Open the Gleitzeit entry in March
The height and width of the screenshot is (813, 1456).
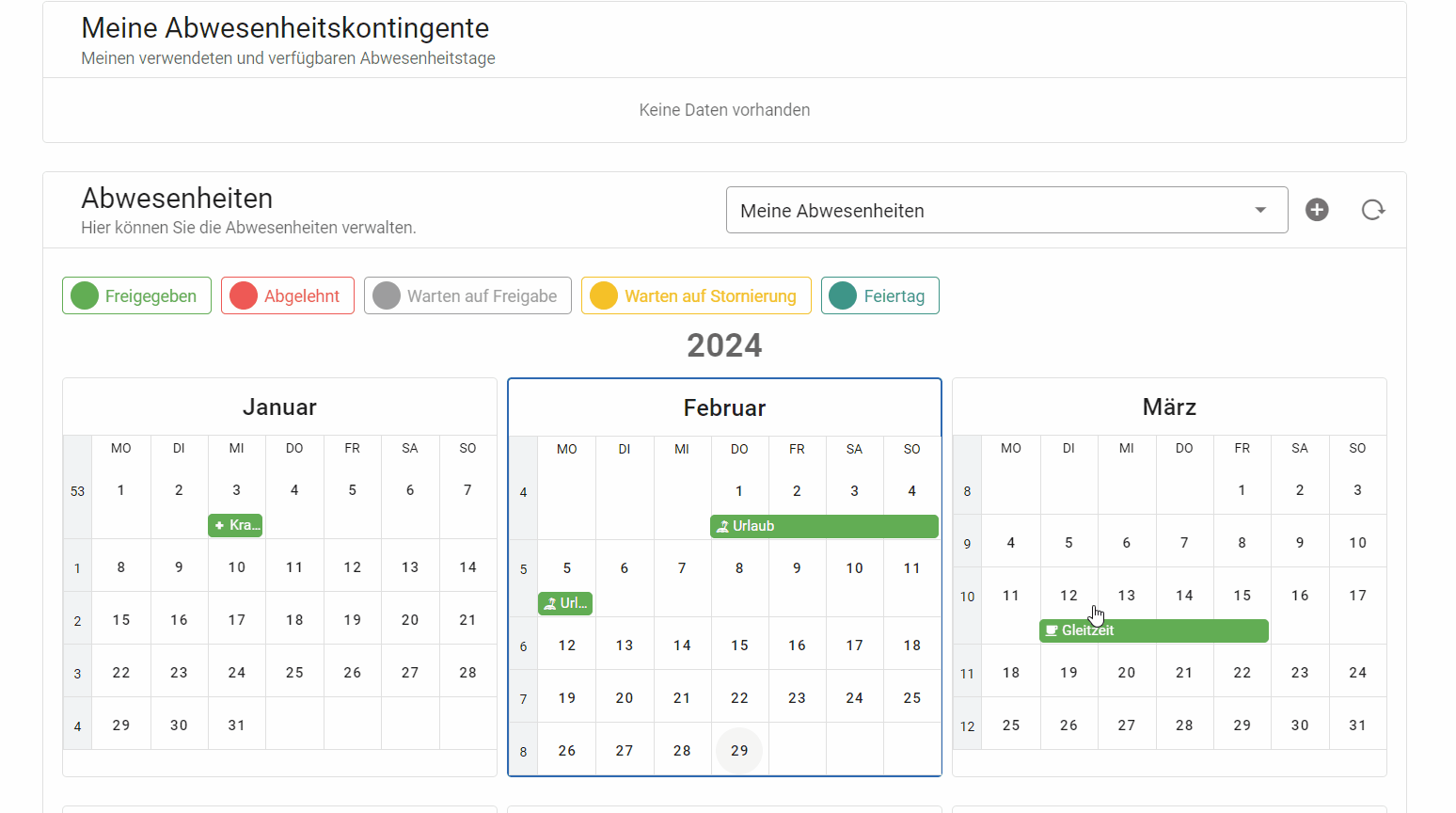(1154, 630)
